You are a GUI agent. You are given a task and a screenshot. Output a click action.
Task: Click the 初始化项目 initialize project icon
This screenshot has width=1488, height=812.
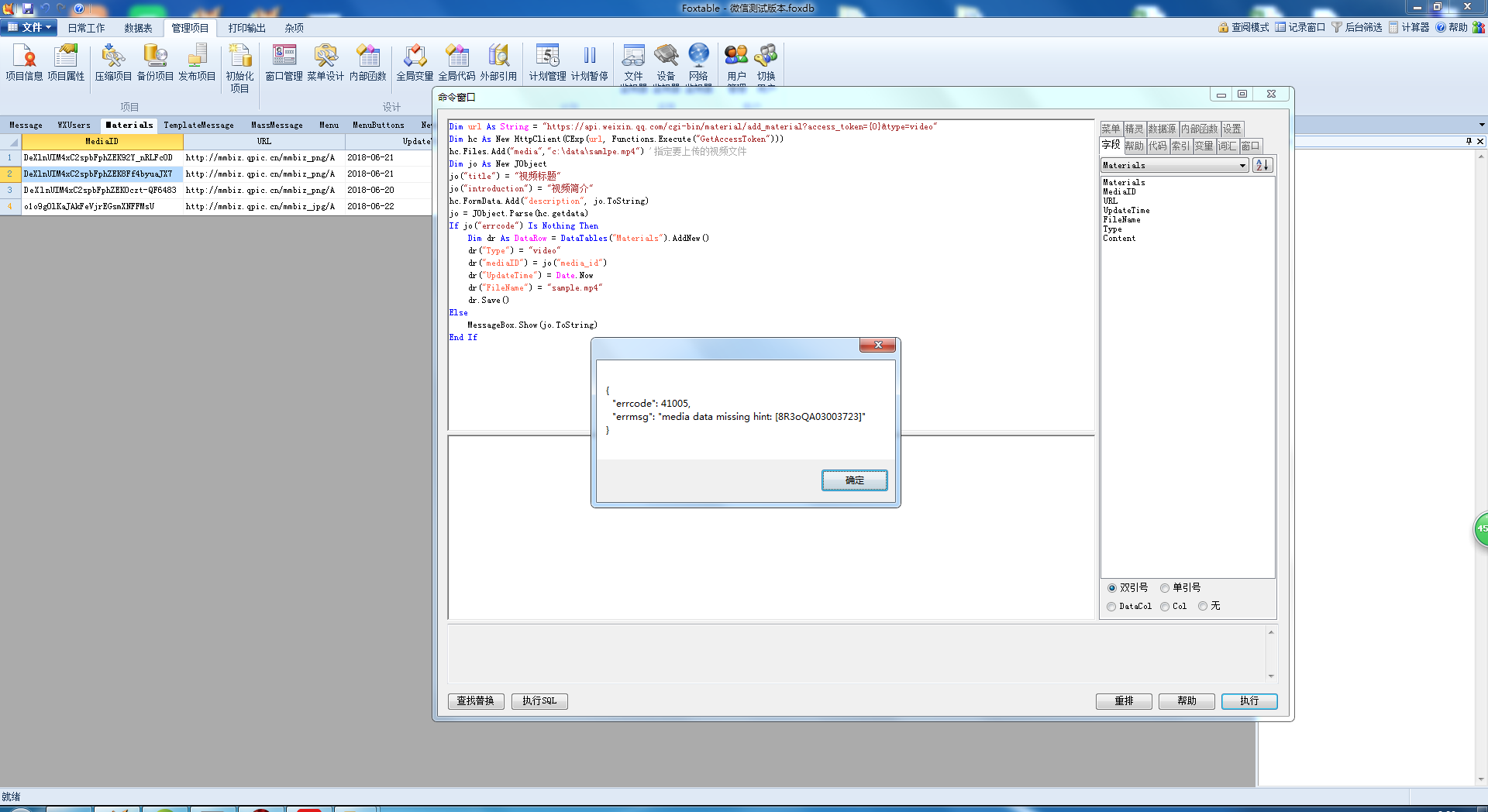tap(239, 68)
